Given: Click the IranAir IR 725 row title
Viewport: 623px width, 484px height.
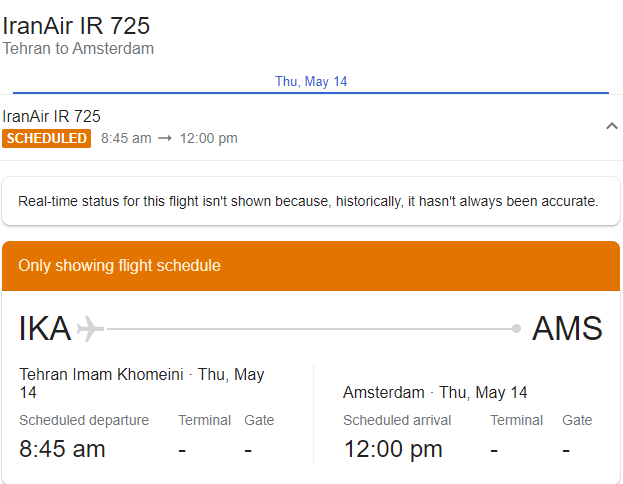Looking at the screenshot, I should (x=52, y=116).
